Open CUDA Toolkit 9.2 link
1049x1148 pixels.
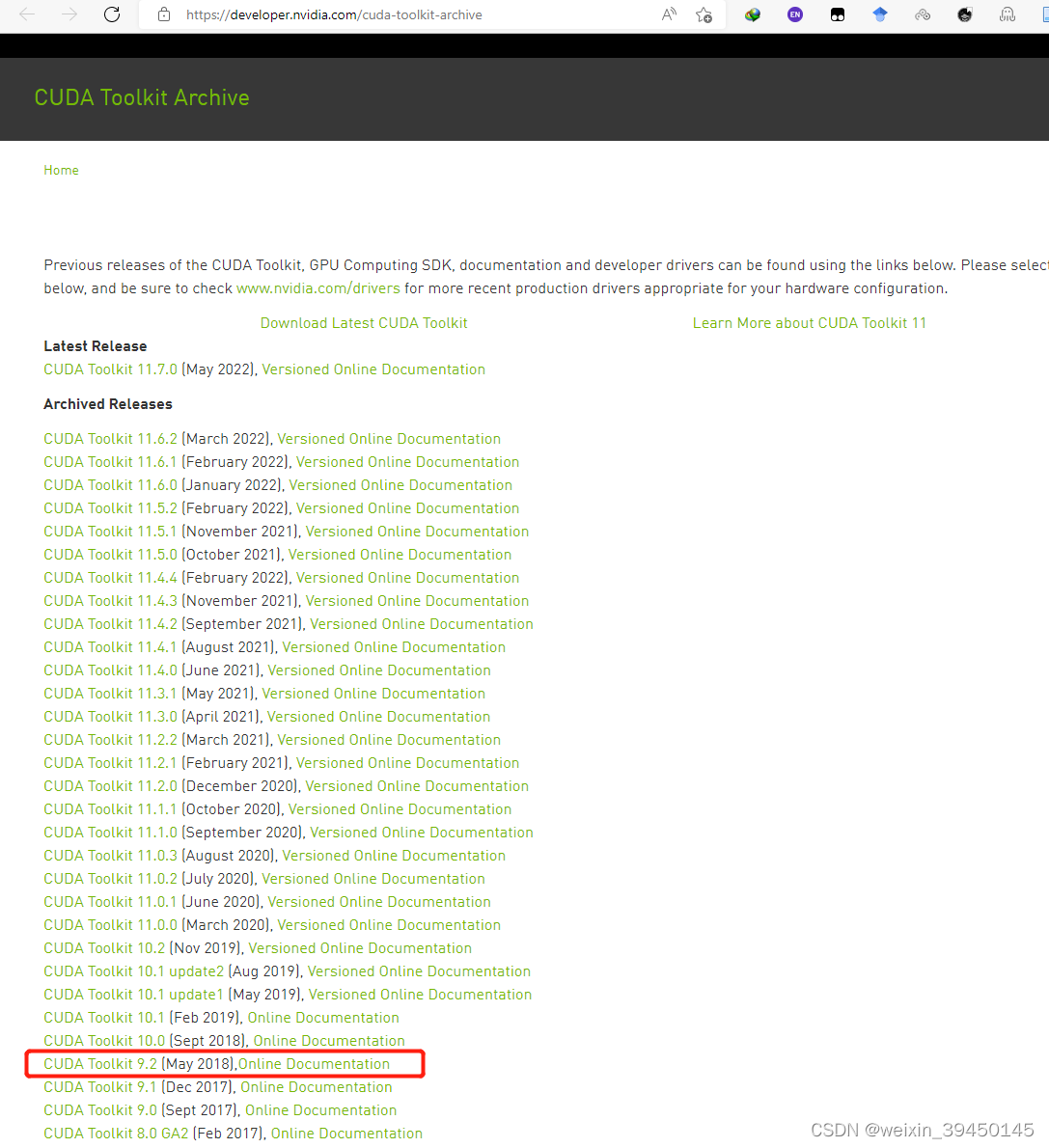coord(100,1064)
